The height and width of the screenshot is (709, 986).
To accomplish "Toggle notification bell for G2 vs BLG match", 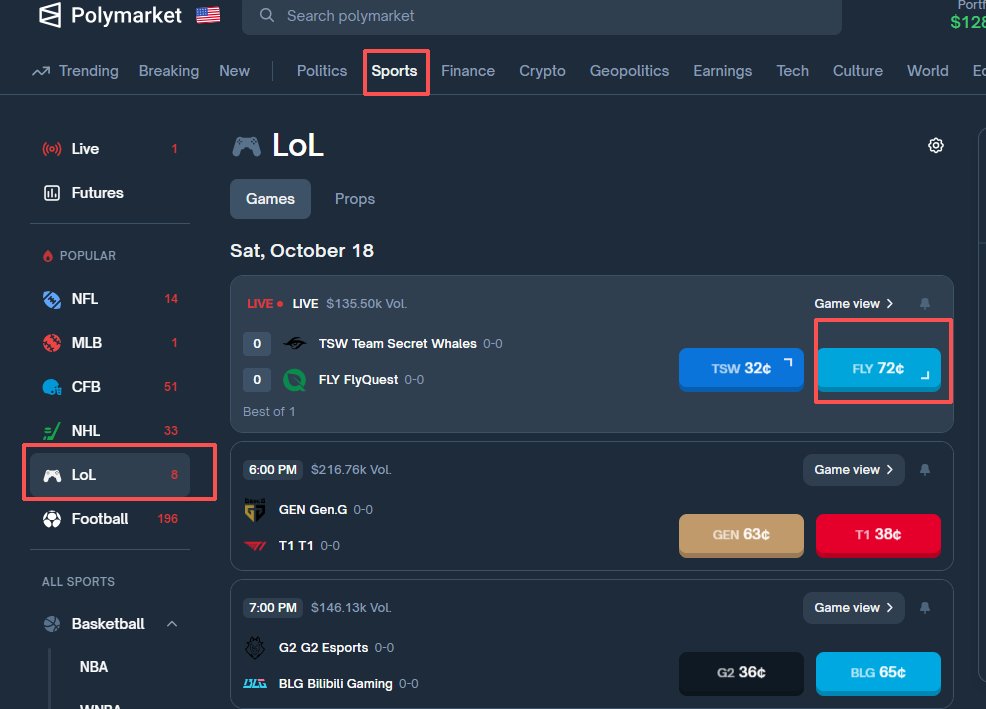I will click(x=924, y=607).
